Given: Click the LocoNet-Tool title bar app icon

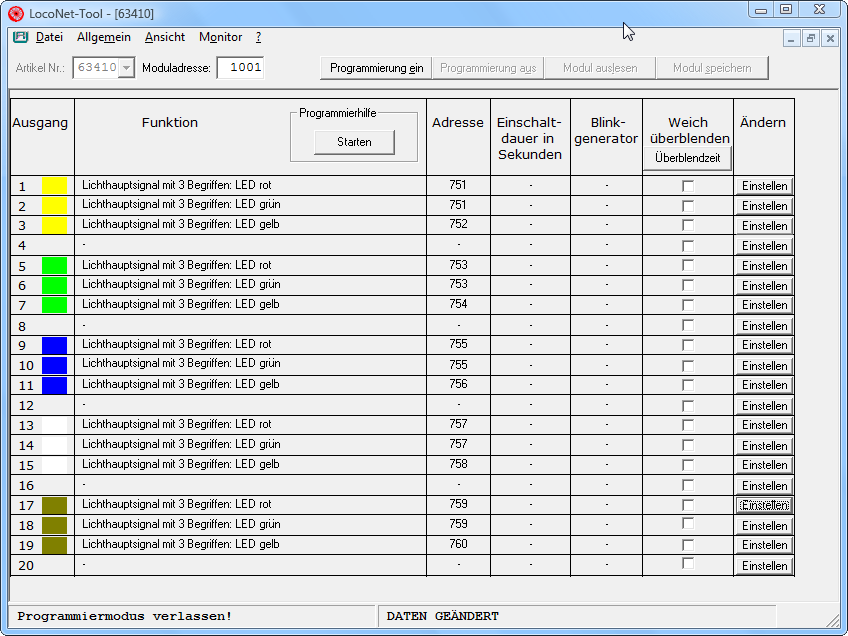Looking at the screenshot, I should pos(16,13).
